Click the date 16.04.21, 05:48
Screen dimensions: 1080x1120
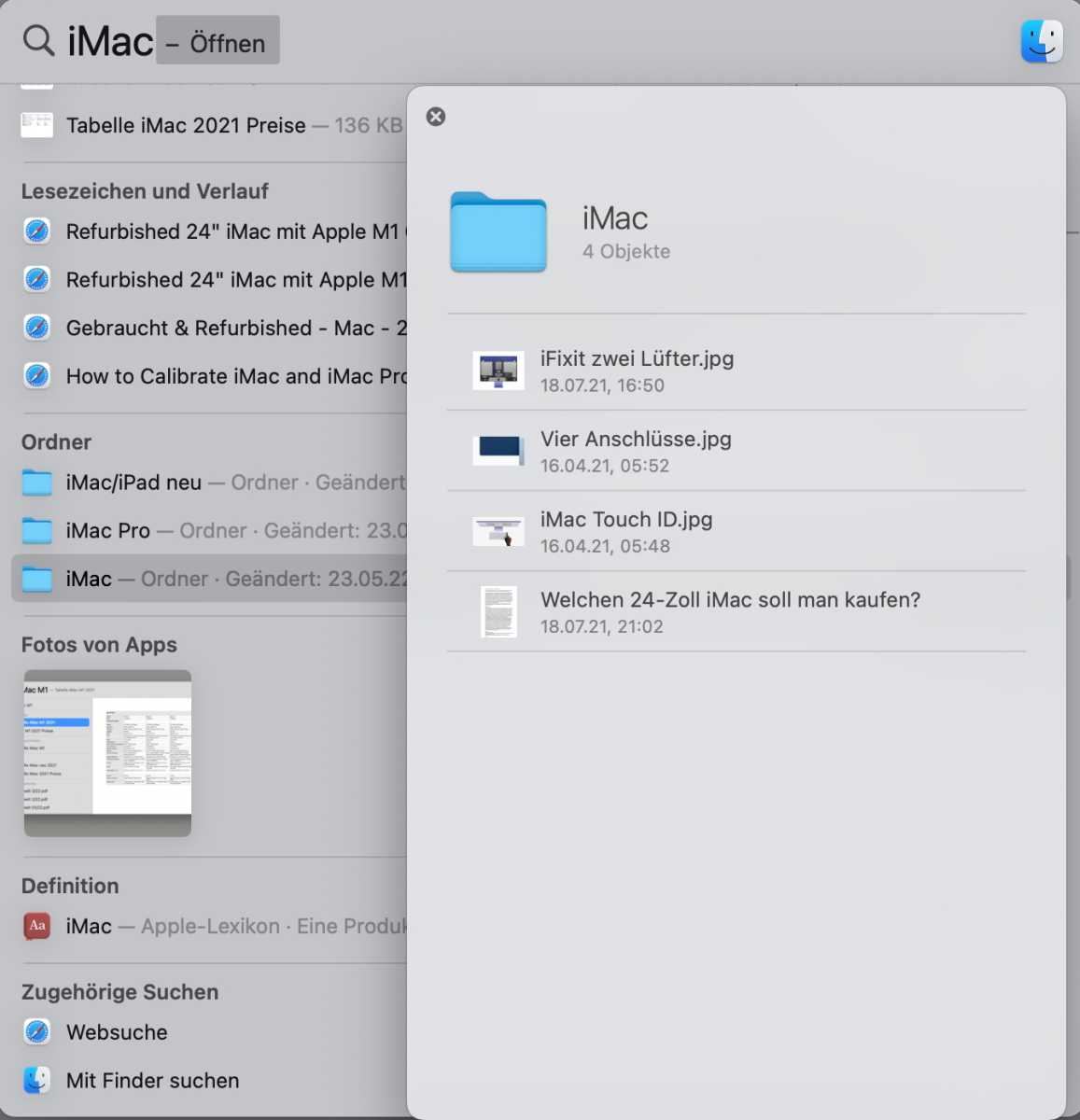tap(605, 546)
